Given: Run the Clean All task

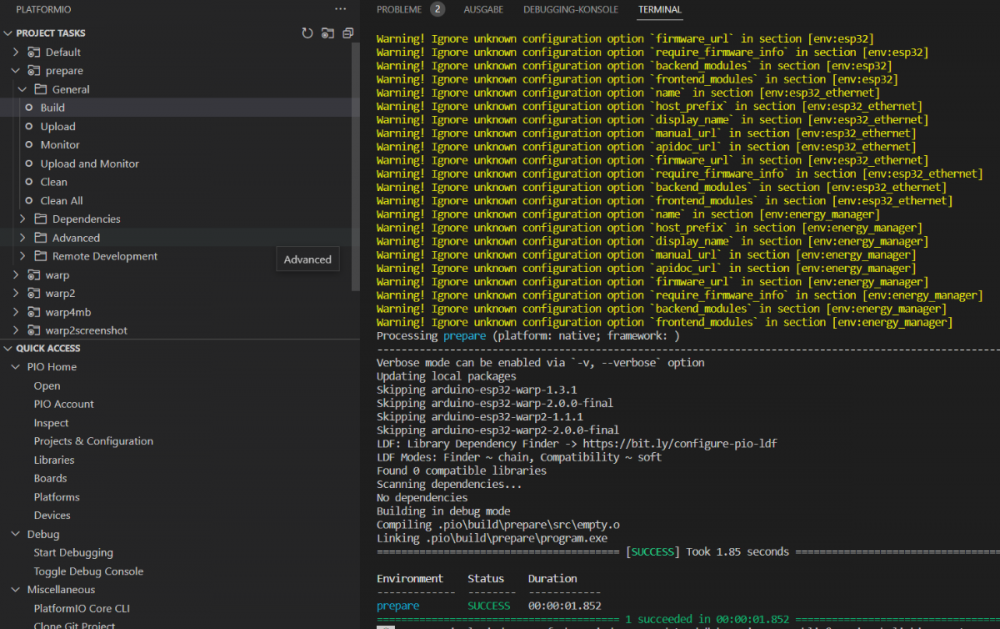Looking at the screenshot, I should tap(61, 201).
